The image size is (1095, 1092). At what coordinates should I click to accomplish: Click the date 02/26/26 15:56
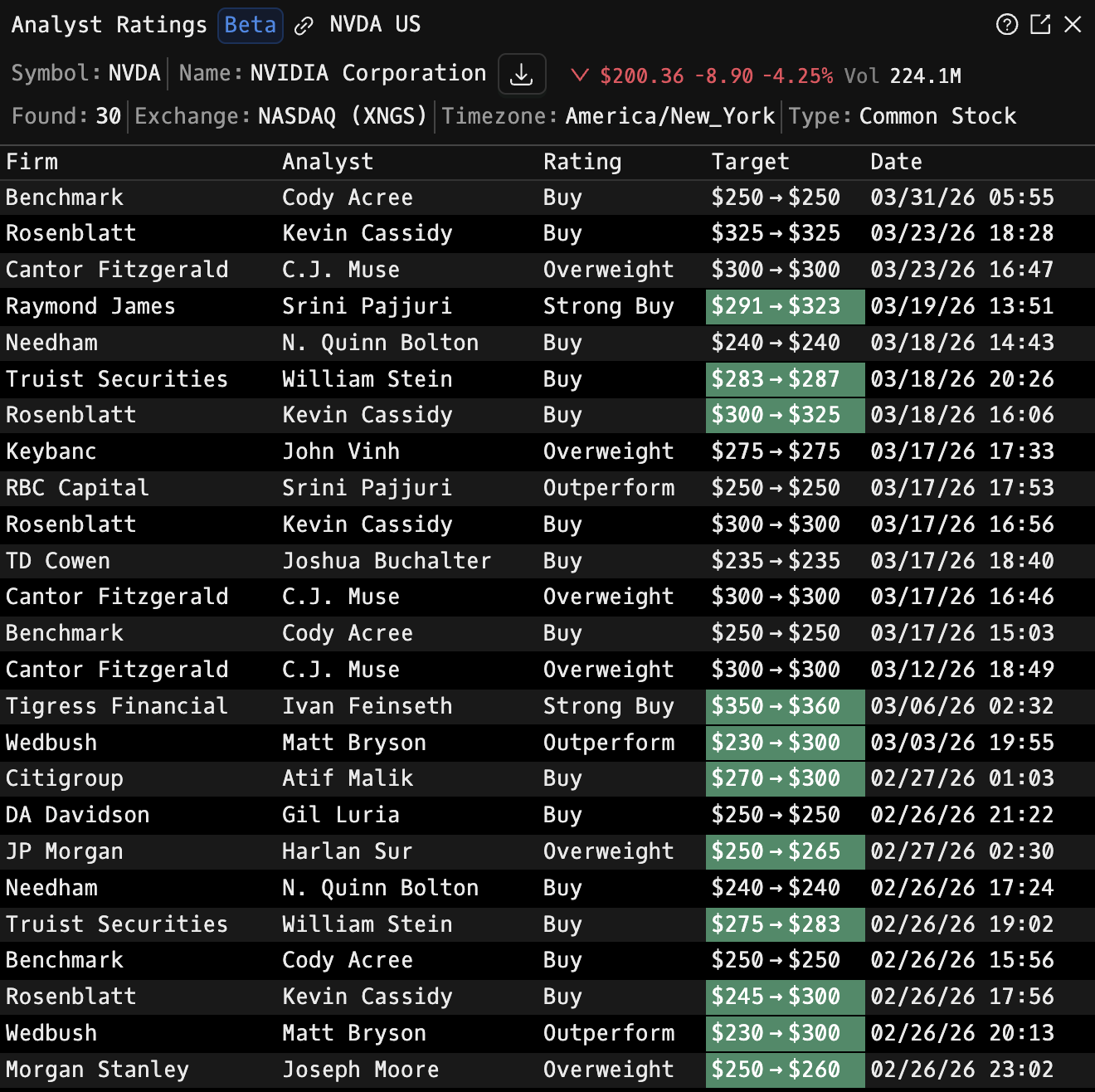962,960
